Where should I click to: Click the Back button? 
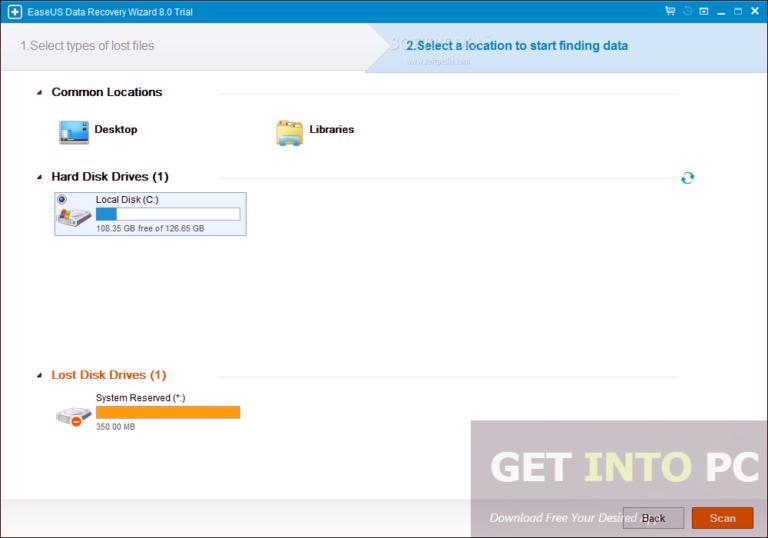tap(653, 518)
